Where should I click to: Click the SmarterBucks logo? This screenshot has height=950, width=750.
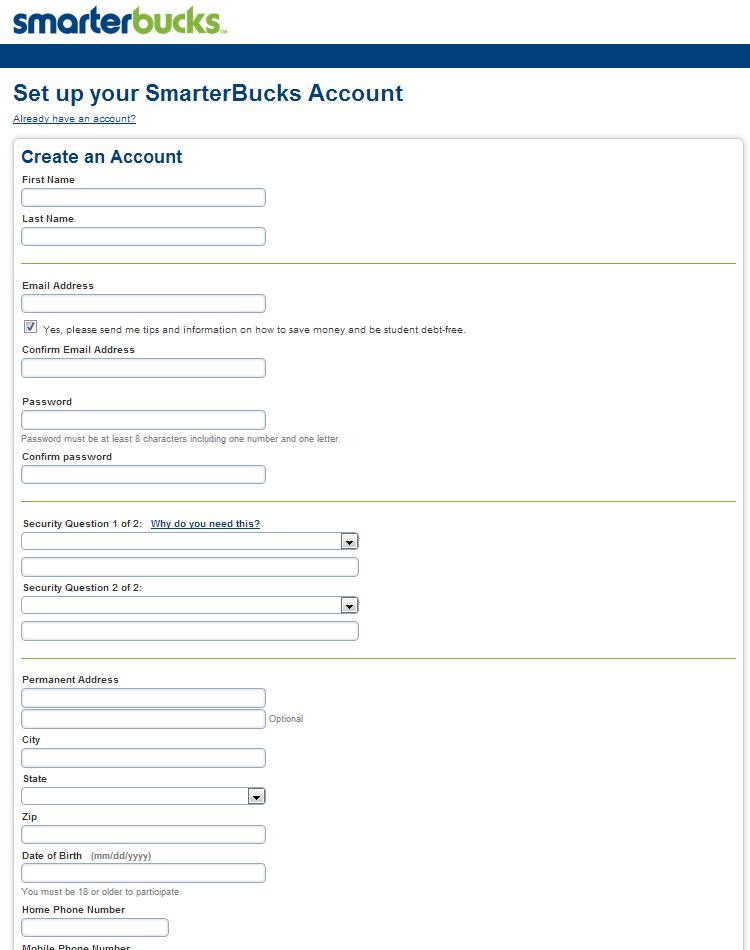(119, 21)
